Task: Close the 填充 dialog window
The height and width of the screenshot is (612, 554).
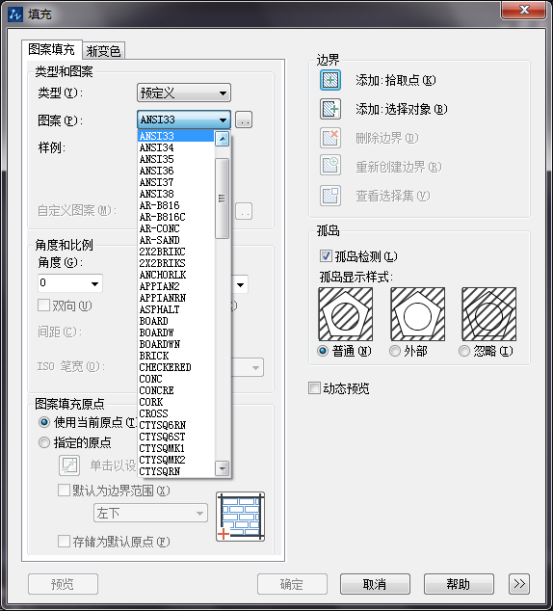Action: click(x=524, y=9)
